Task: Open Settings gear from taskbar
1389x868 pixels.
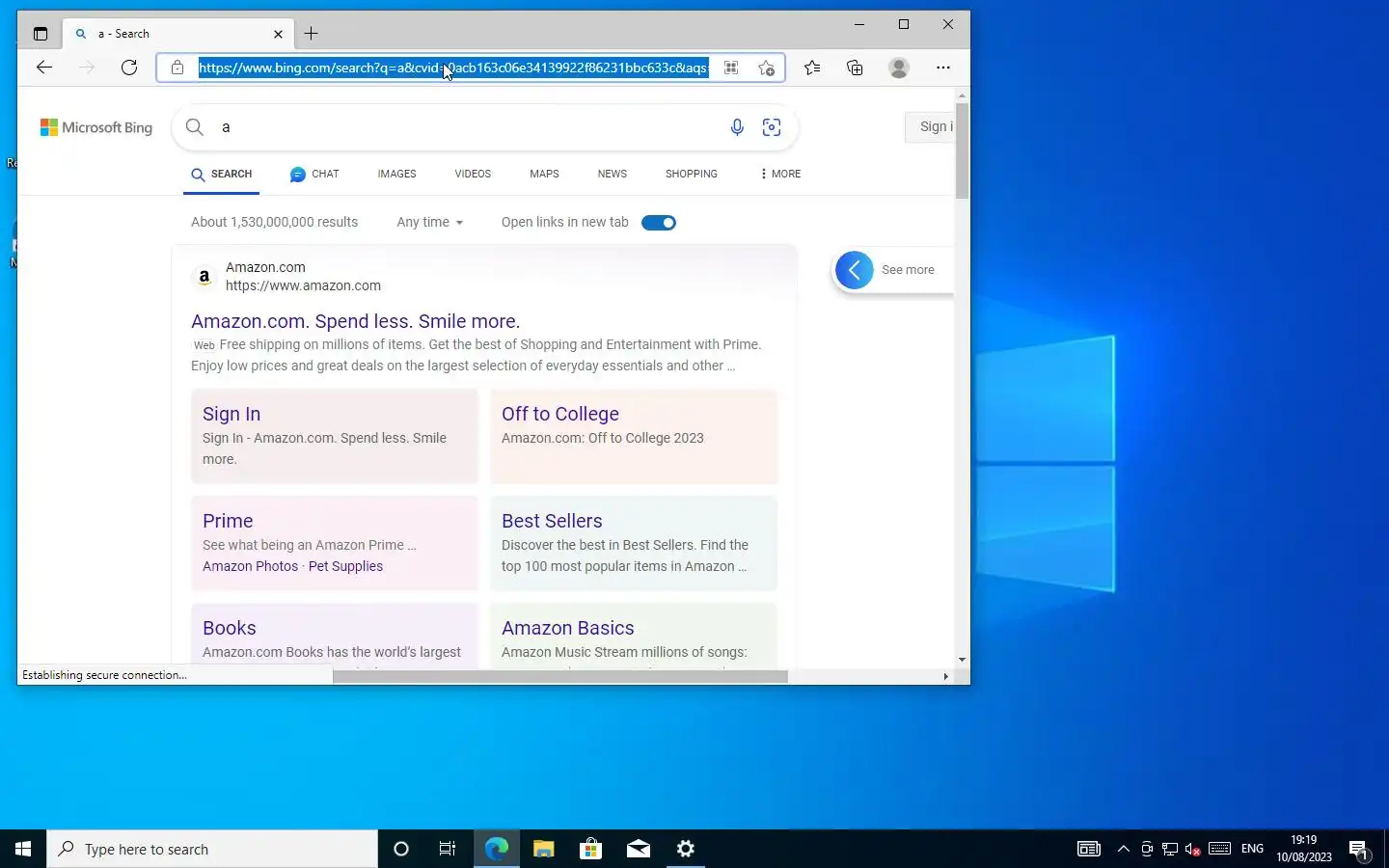Action: coord(686,849)
